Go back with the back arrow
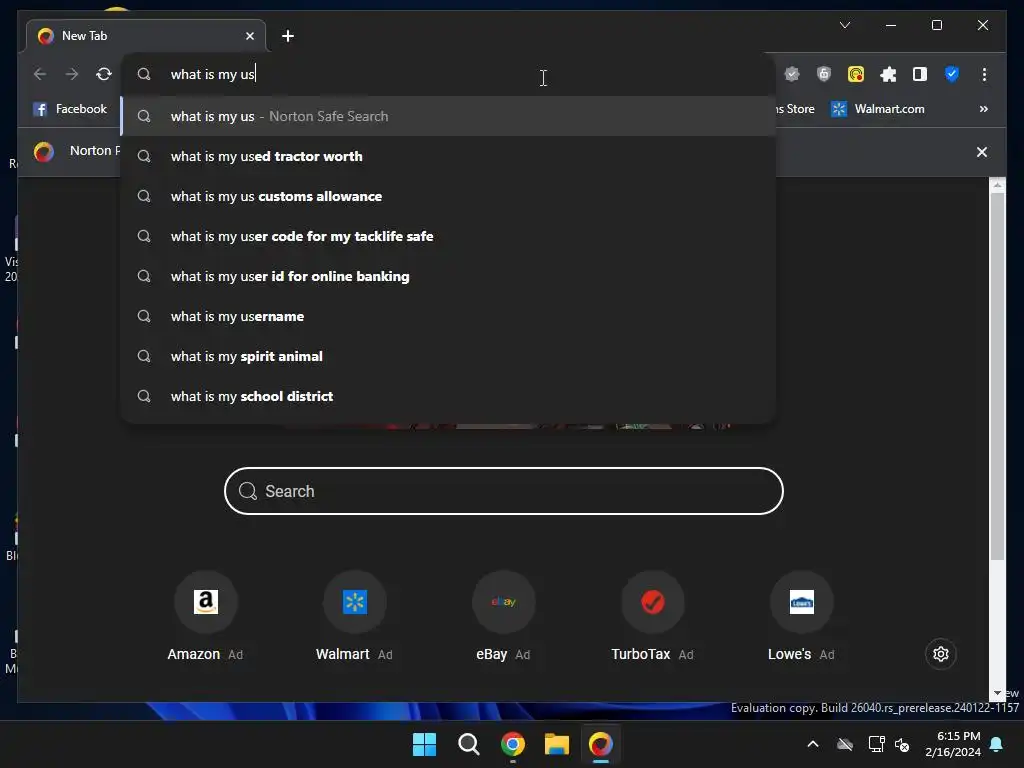Screen dimensions: 1024x768 [40, 74]
